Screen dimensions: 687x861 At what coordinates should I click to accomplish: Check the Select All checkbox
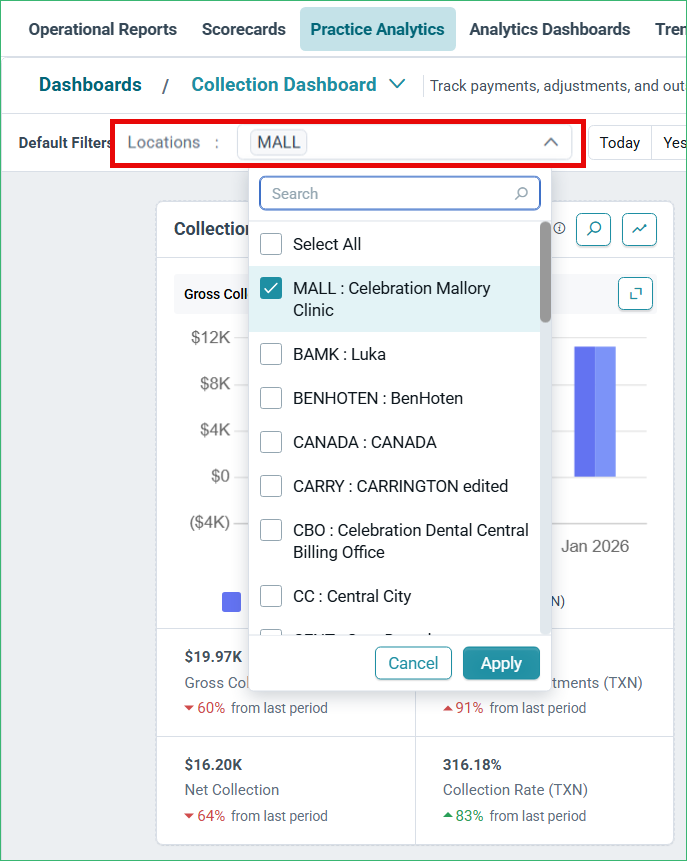[x=271, y=244]
